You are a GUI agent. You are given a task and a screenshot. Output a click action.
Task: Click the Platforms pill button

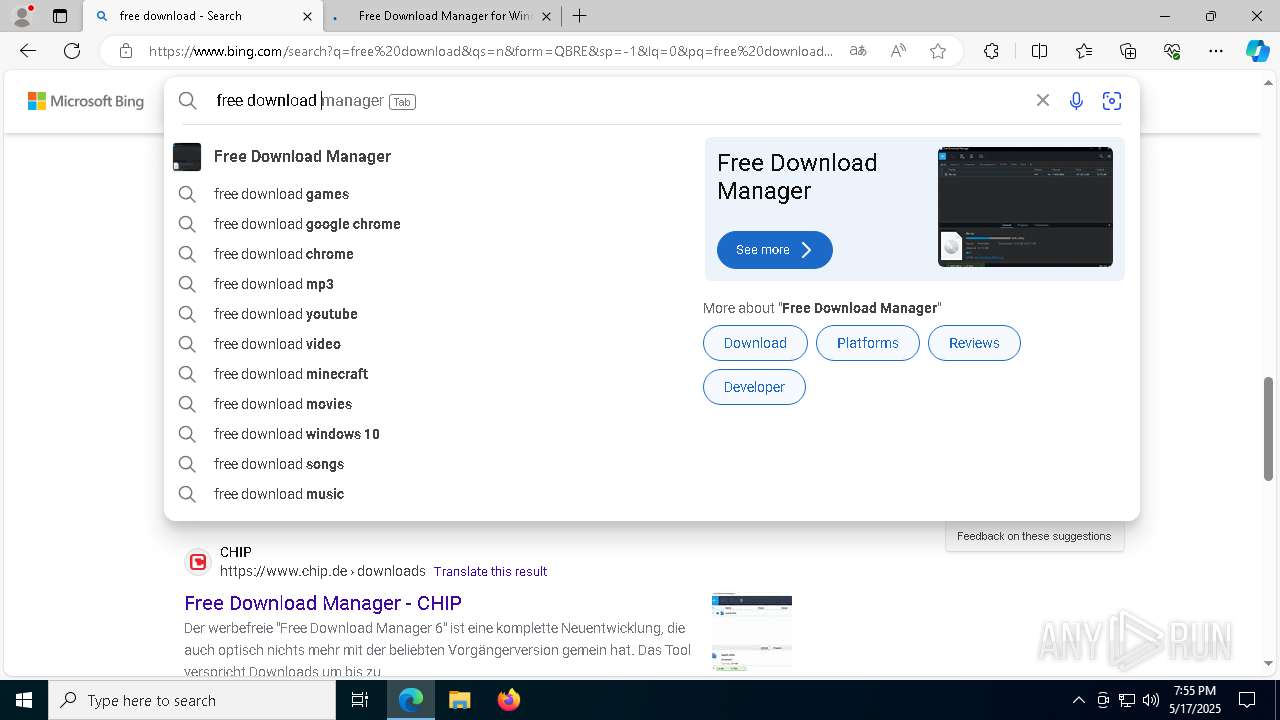(867, 343)
